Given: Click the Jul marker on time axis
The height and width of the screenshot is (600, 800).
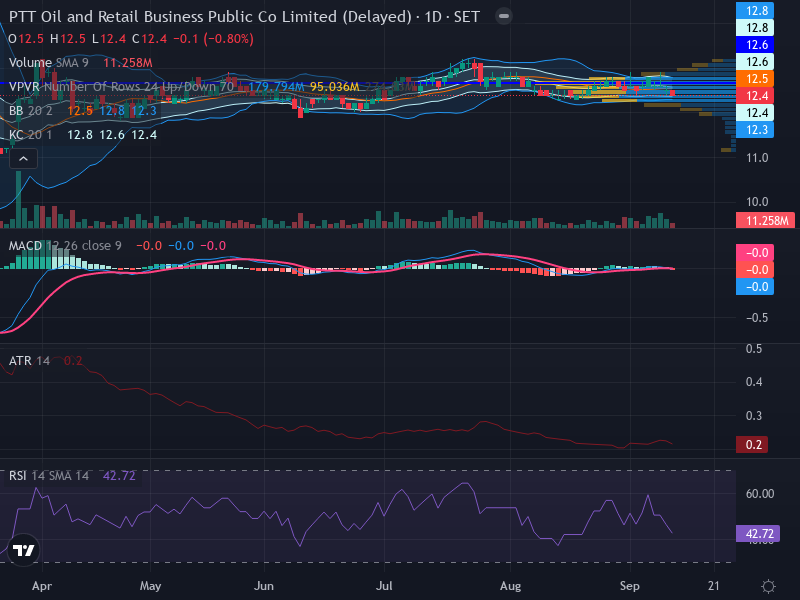Looking at the screenshot, I should pos(384,586).
